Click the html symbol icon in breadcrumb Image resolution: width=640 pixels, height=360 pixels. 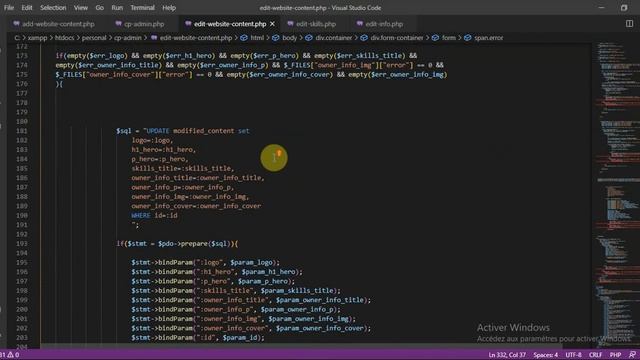tap(244, 38)
